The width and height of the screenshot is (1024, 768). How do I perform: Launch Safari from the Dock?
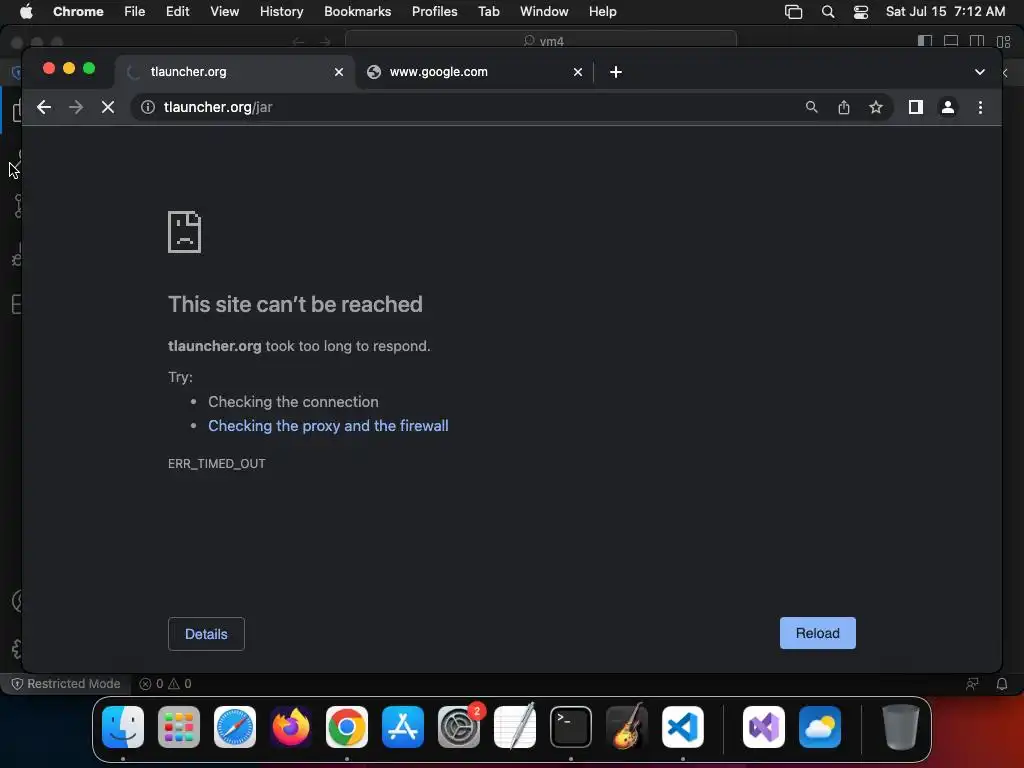[235, 727]
